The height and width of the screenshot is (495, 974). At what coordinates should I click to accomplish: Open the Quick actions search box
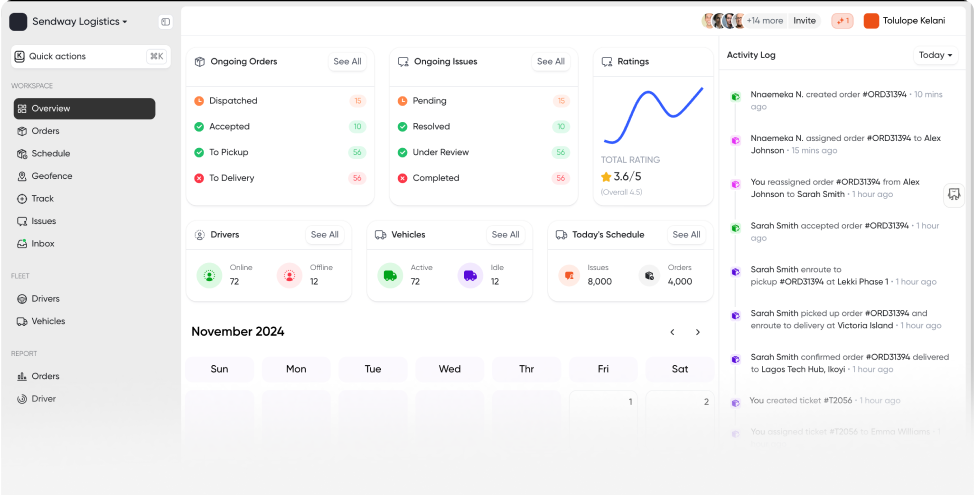[91, 57]
